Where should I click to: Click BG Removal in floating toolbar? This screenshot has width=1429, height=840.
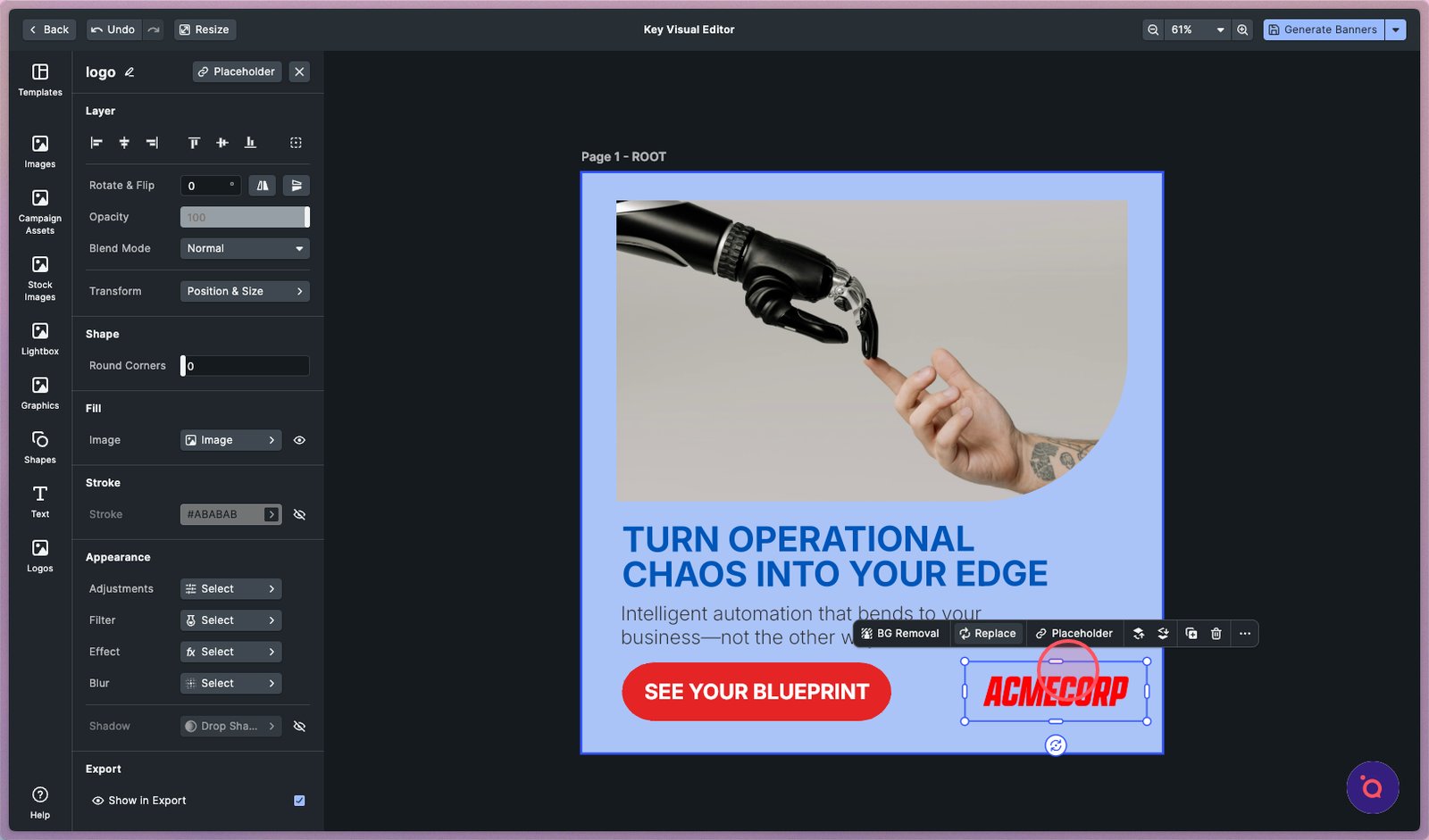(x=900, y=634)
